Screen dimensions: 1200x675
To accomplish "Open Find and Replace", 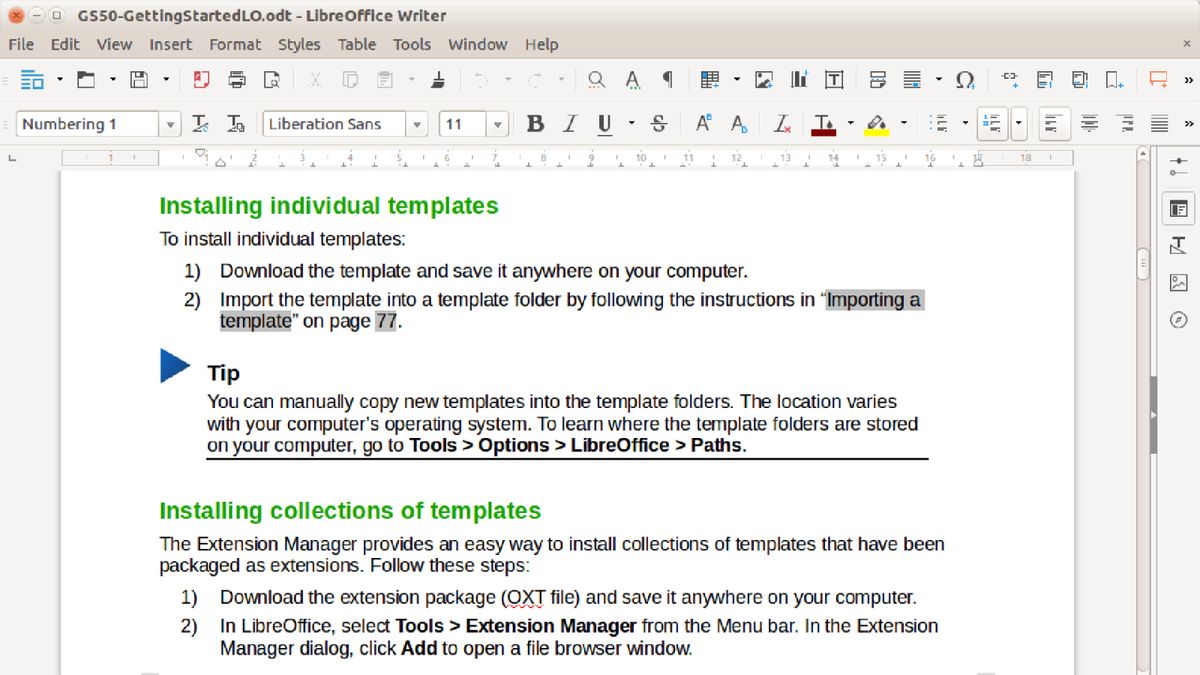I will tap(595, 78).
